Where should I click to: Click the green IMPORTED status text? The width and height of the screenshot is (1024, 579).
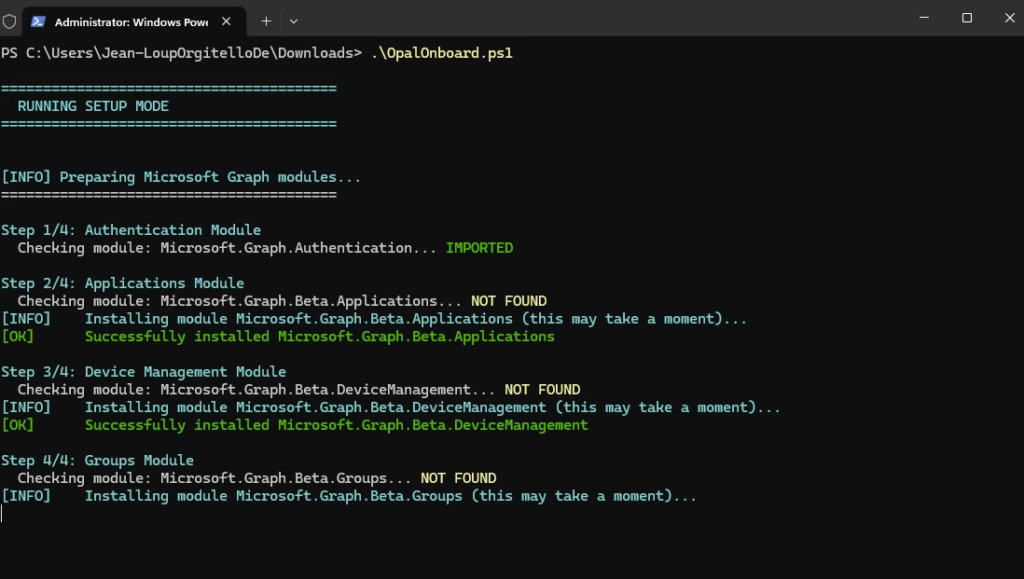click(479, 248)
